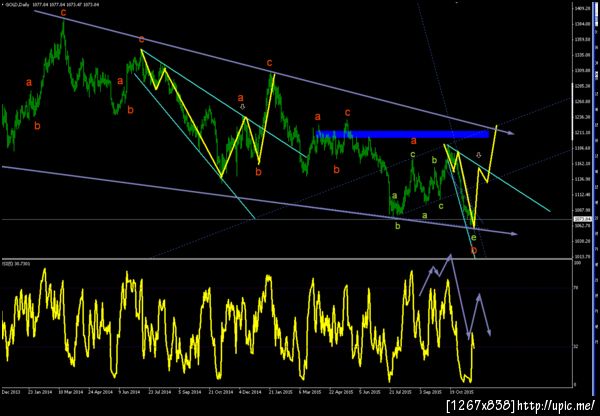This screenshot has height=416, width=600.
Task: Click the '32' level on RSI scale
Action: tap(576, 346)
